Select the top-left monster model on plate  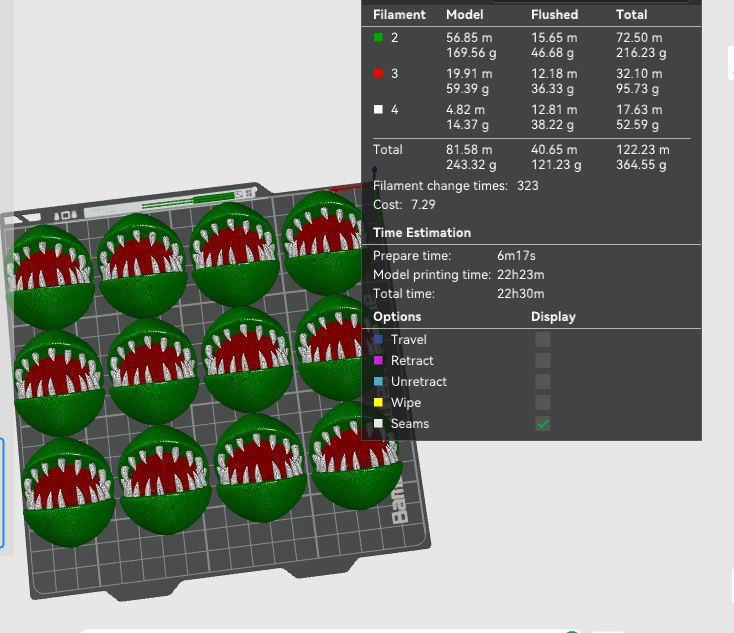pos(51,276)
